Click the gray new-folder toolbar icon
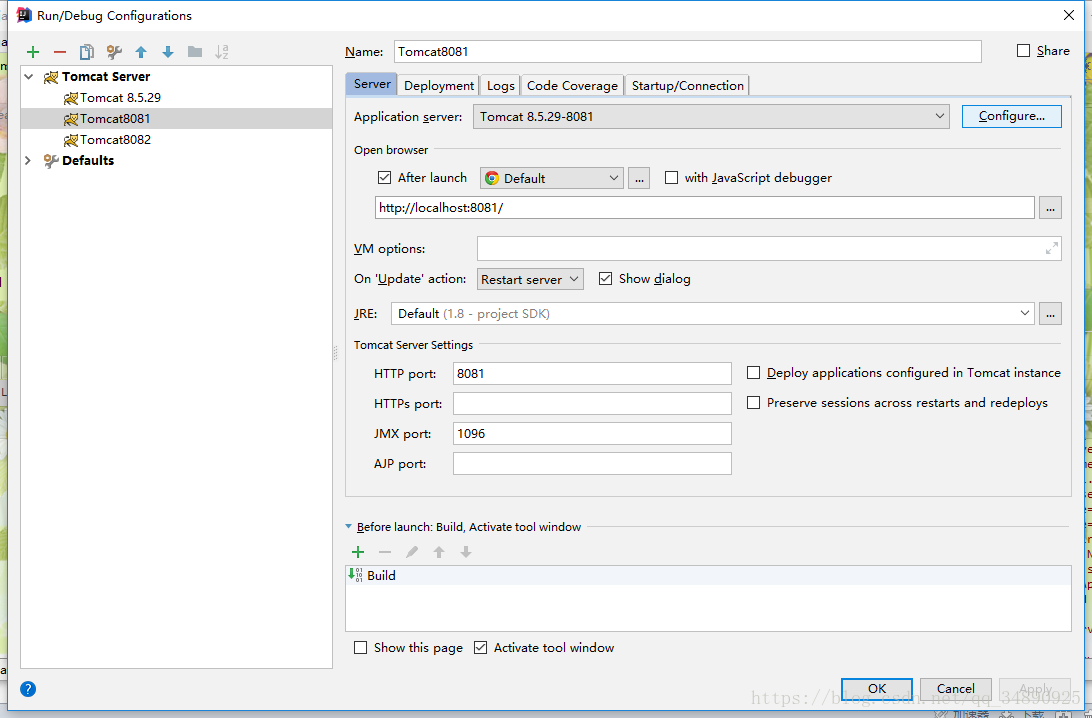 (195, 52)
